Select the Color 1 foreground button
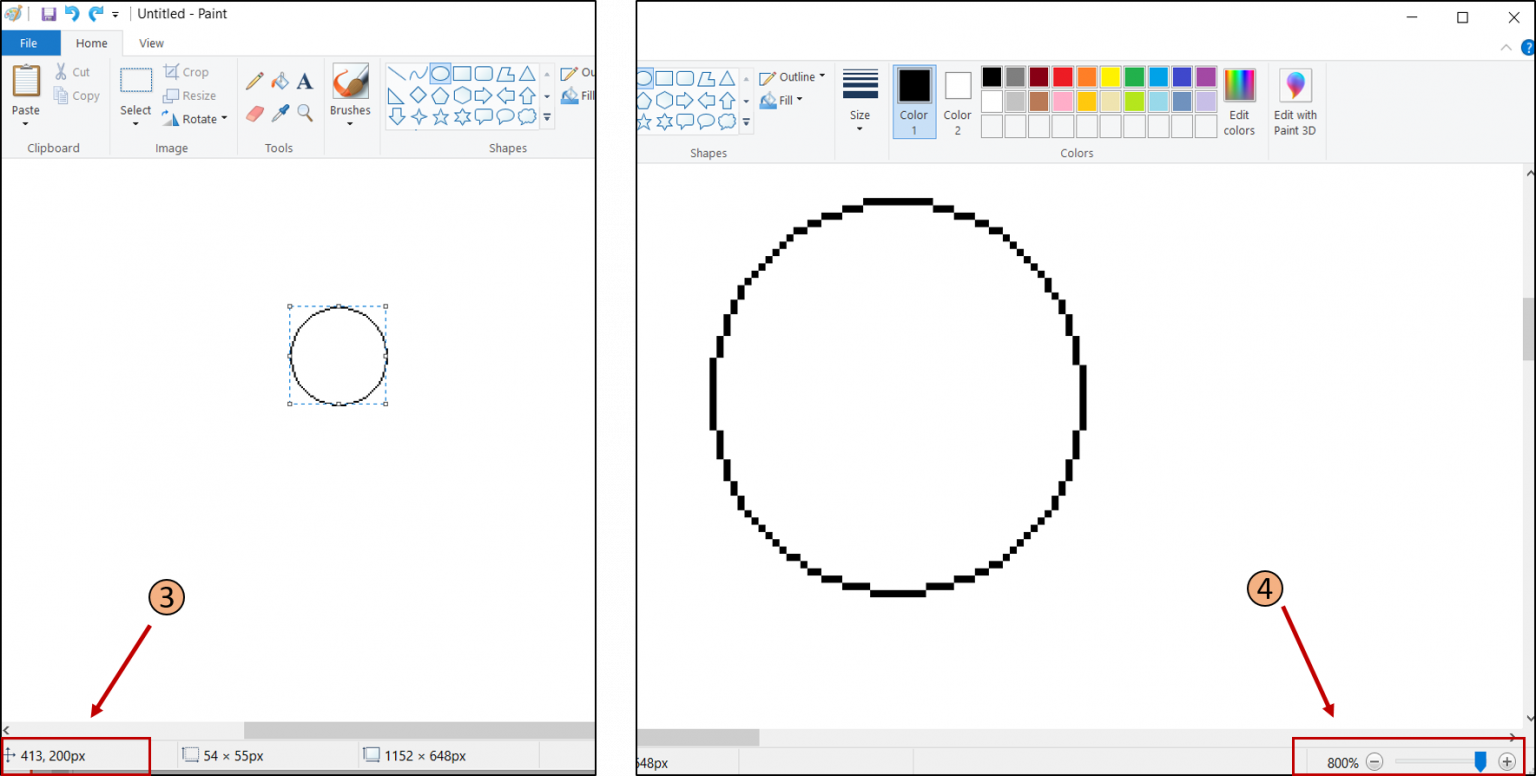This screenshot has height=776, width=1536. (914, 101)
